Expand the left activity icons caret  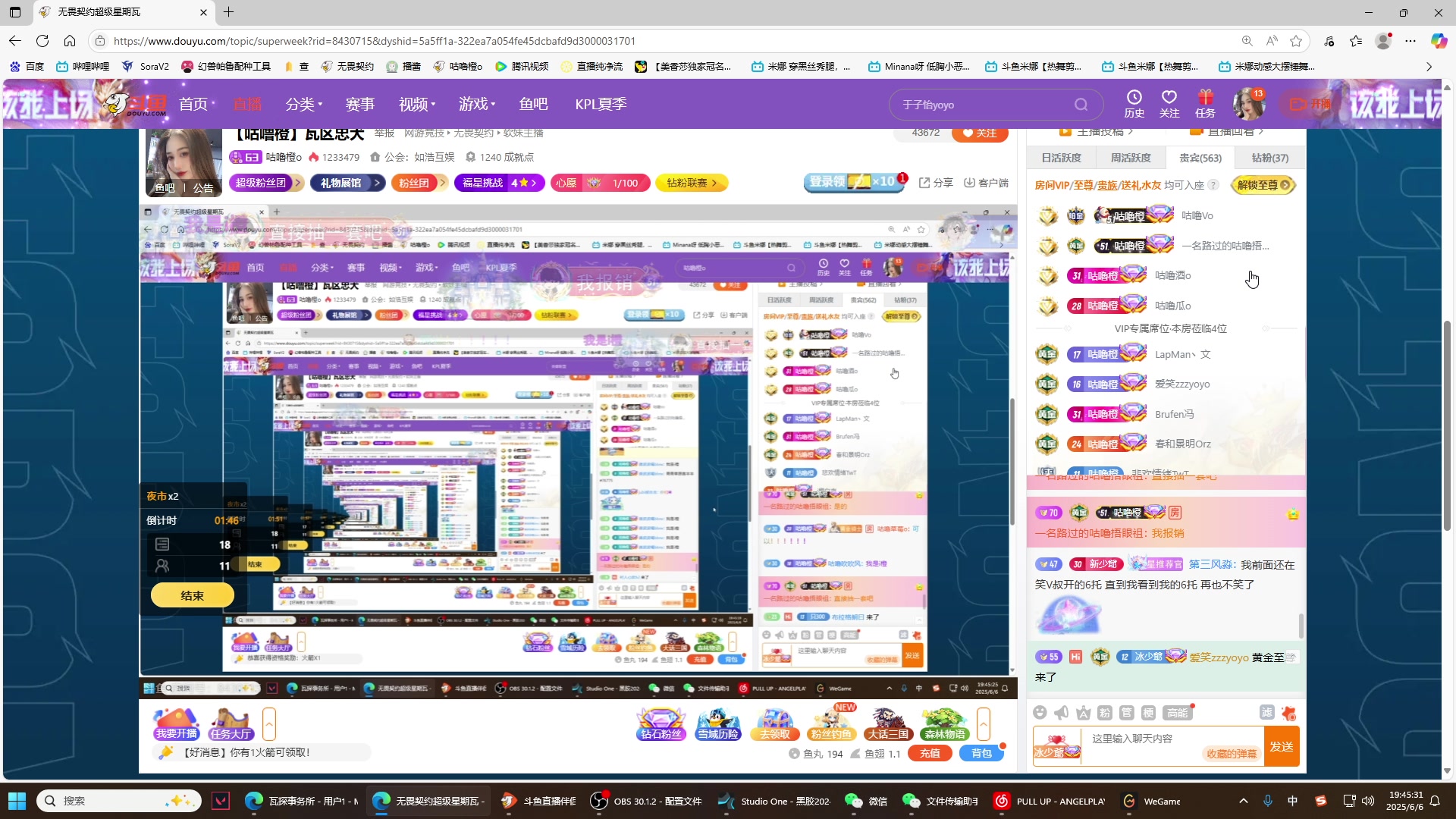point(269,724)
